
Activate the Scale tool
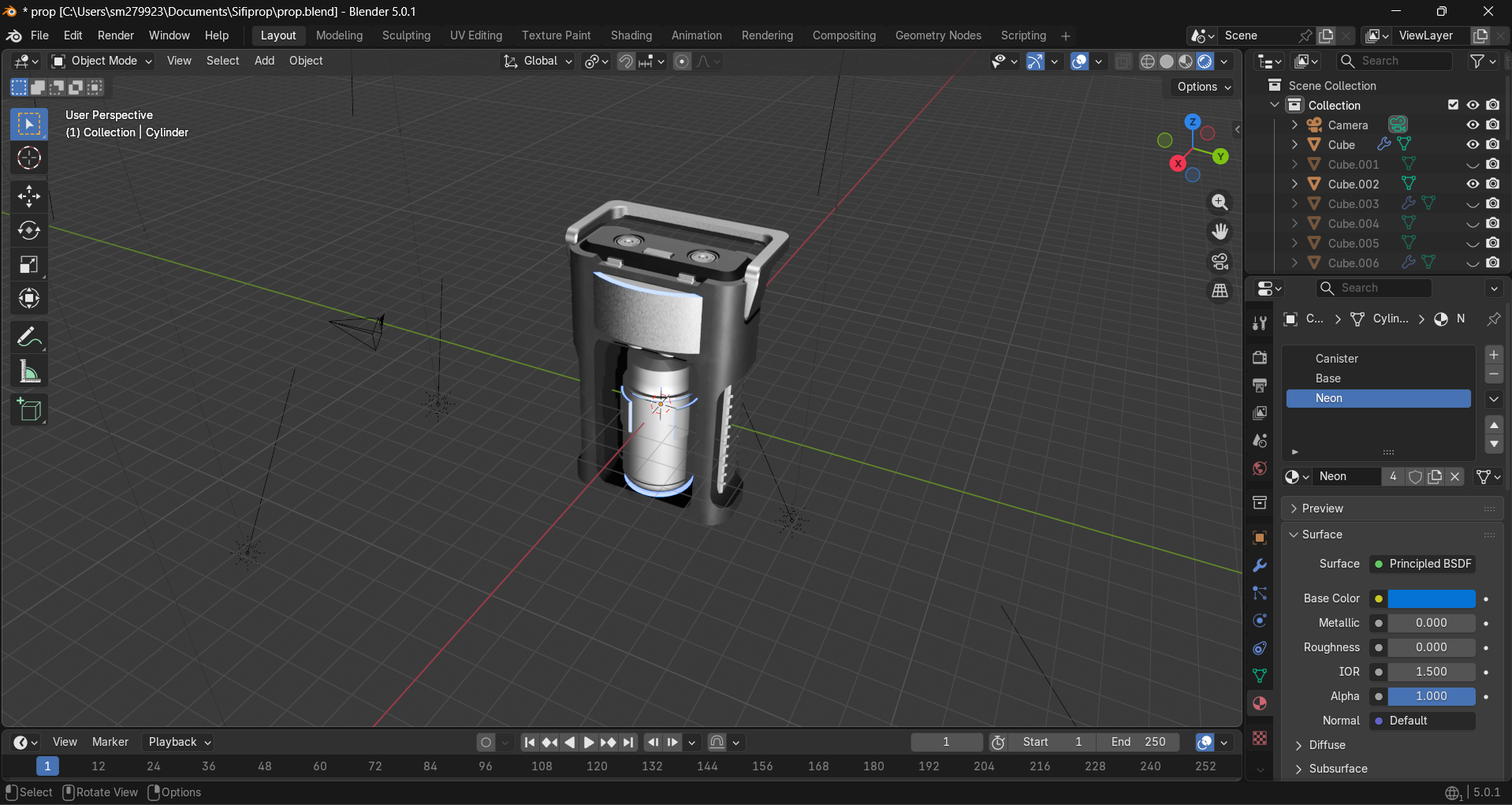[x=29, y=264]
